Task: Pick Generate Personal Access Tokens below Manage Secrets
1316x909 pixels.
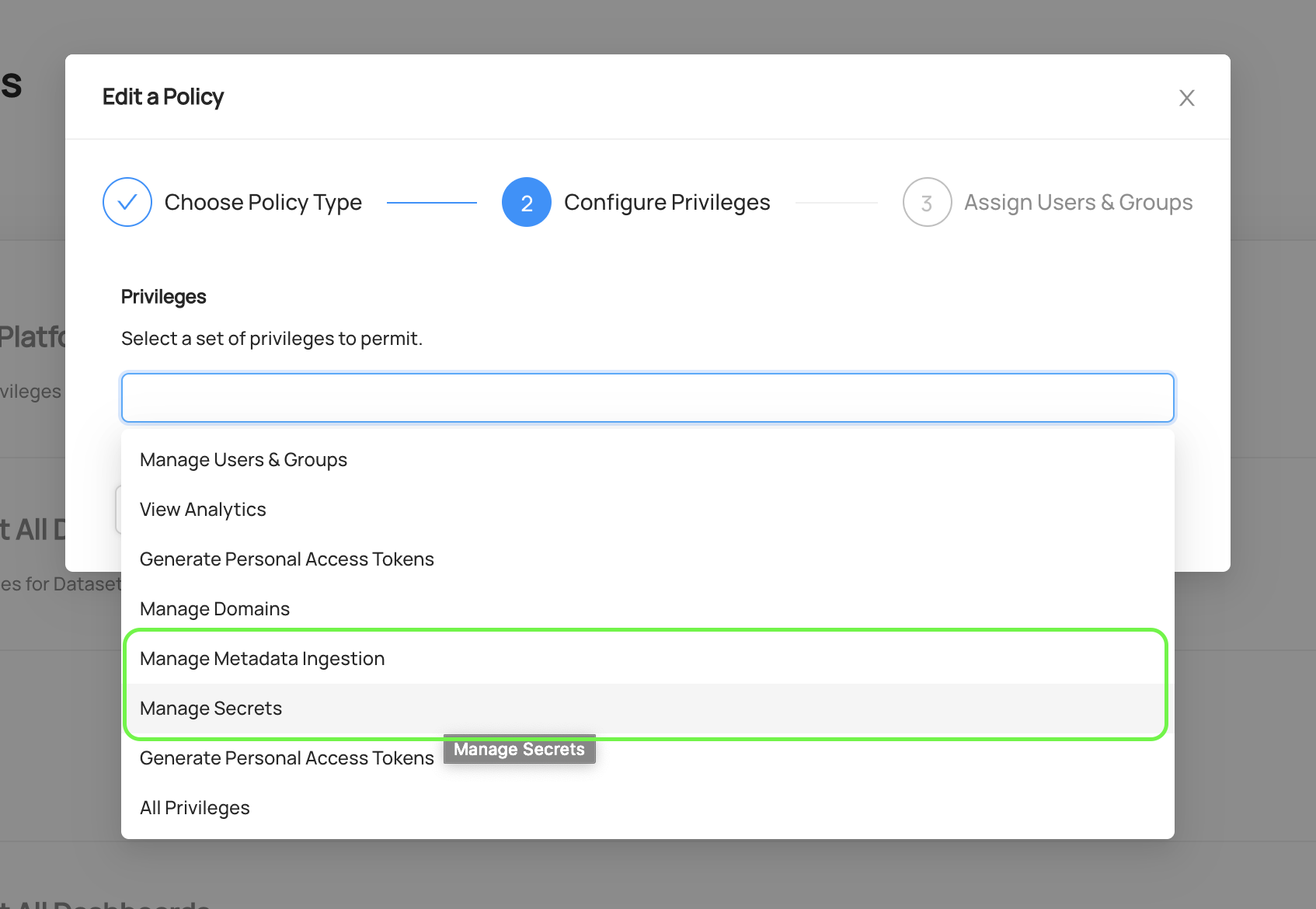Action: [287, 758]
